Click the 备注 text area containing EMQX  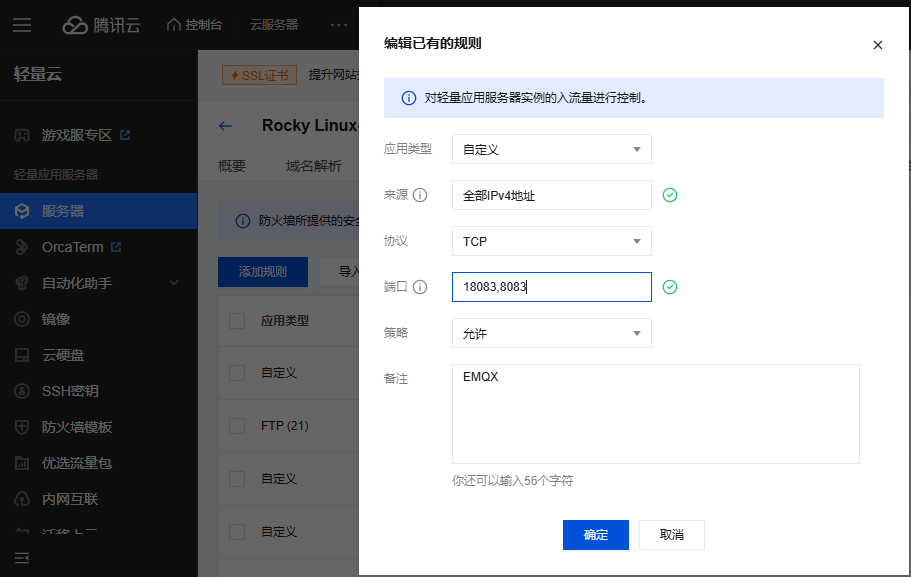point(655,414)
